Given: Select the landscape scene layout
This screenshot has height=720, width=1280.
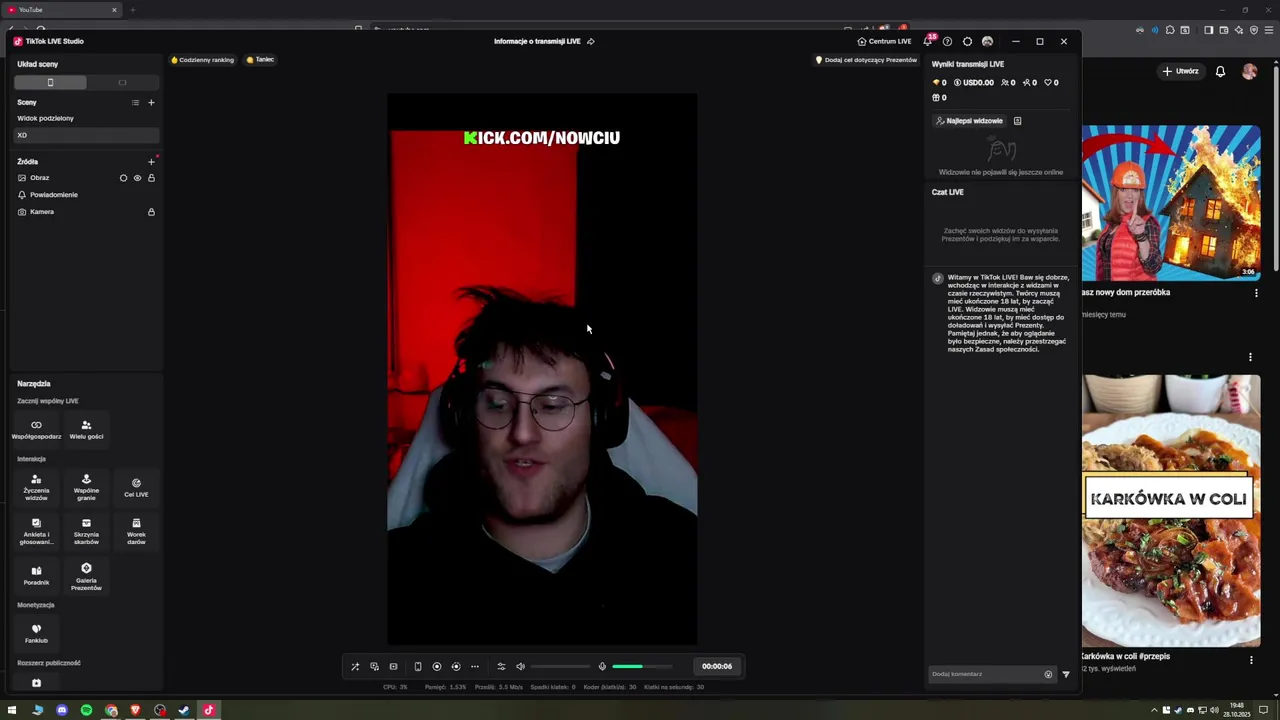Looking at the screenshot, I should coord(122,83).
